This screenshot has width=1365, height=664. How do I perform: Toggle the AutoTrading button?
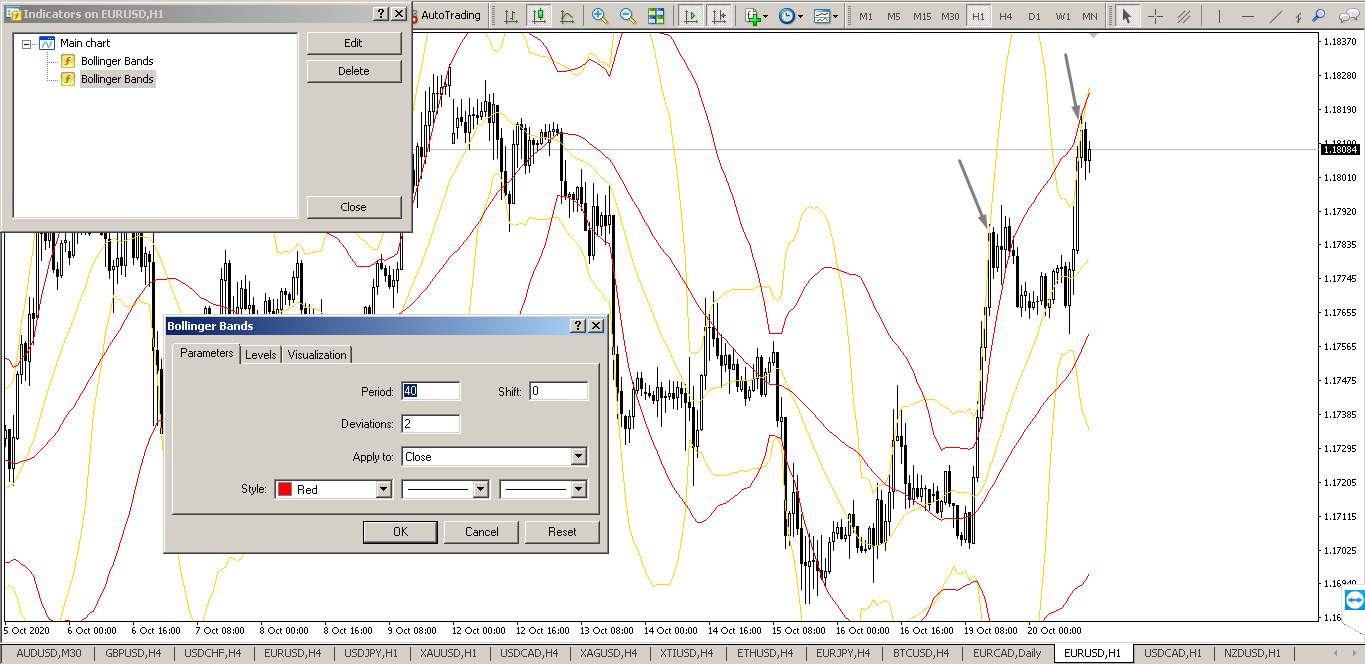[x=449, y=15]
